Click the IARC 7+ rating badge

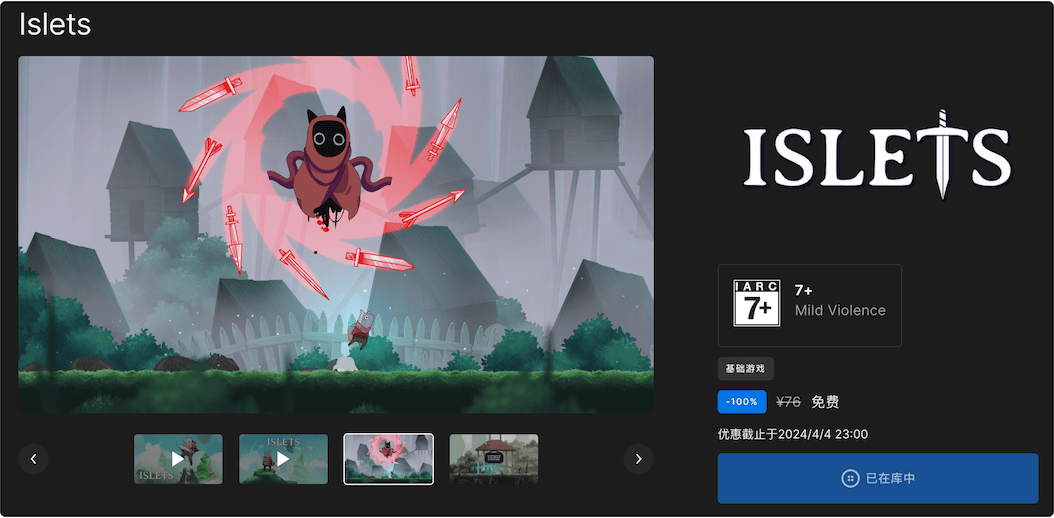756,303
